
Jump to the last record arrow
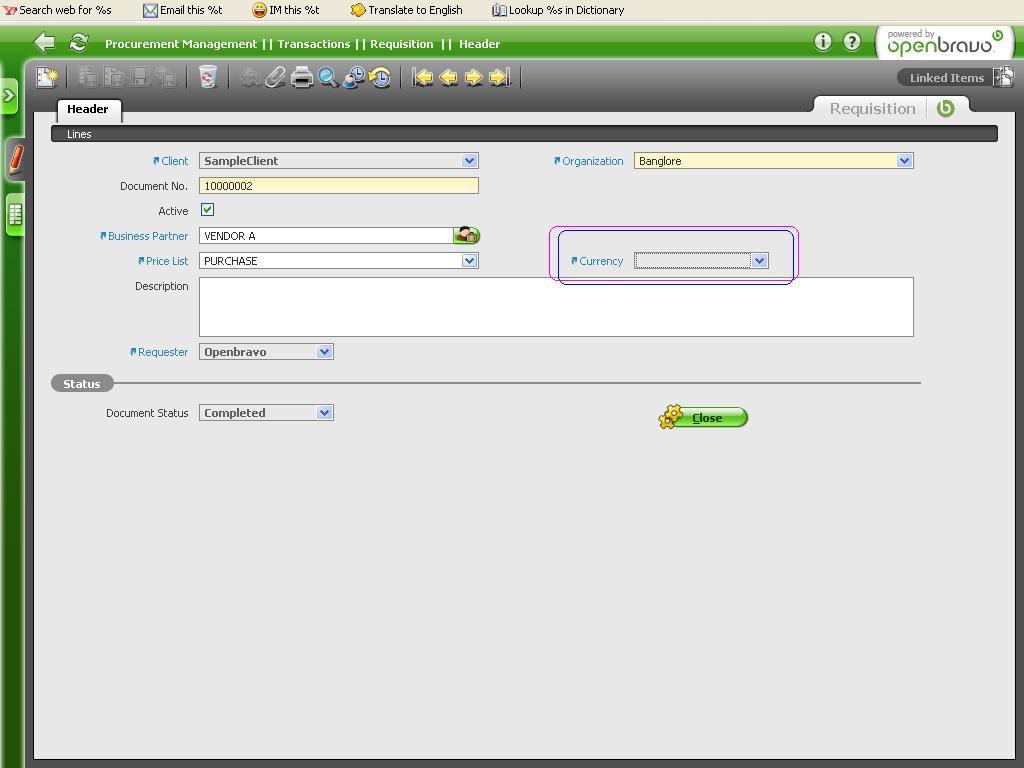(500, 77)
